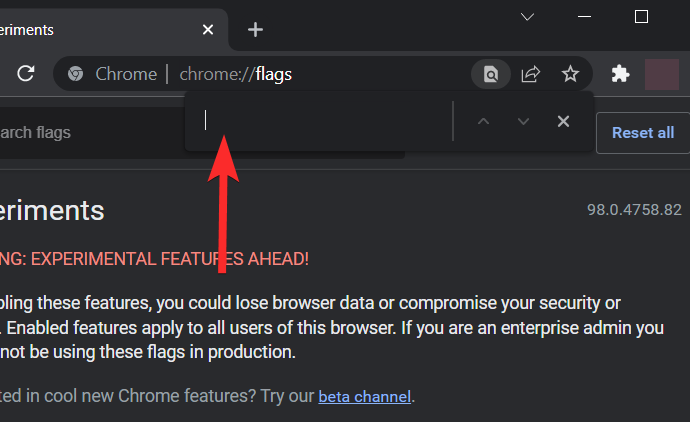The width and height of the screenshot is (690, 422).
Task: Click the Chrome site info icon
Action: [73, 73]
